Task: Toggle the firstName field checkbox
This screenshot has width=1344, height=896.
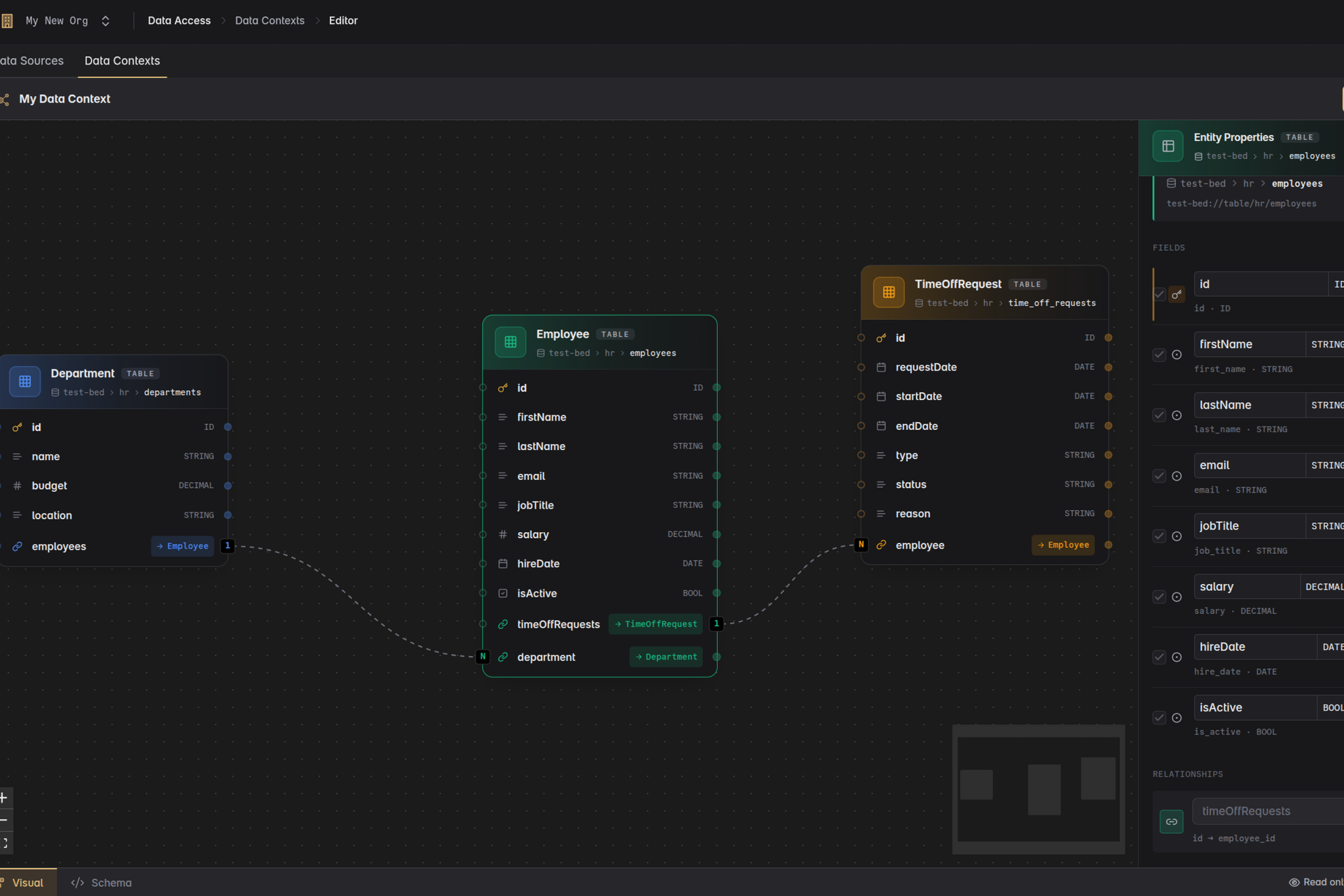Action: (x=1159, y=355)
